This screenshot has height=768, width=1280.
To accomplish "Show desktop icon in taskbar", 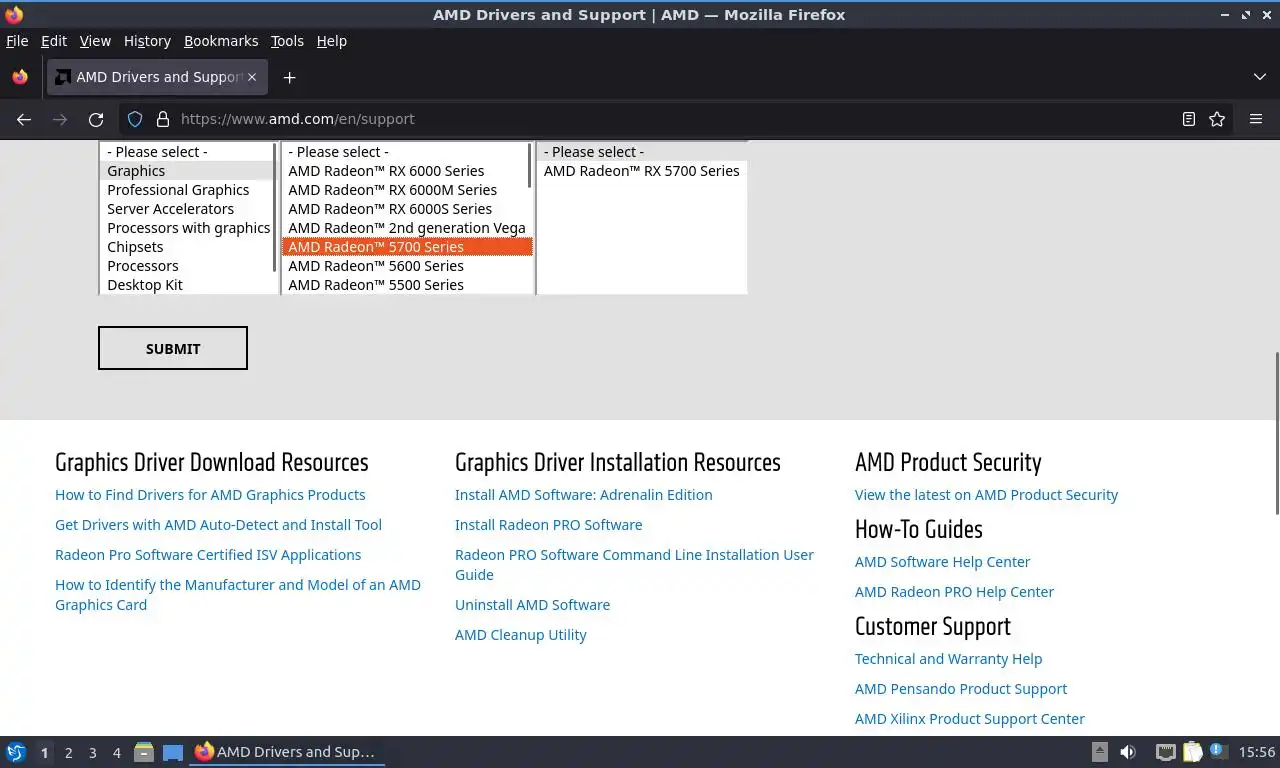I will tap(173, 752).
